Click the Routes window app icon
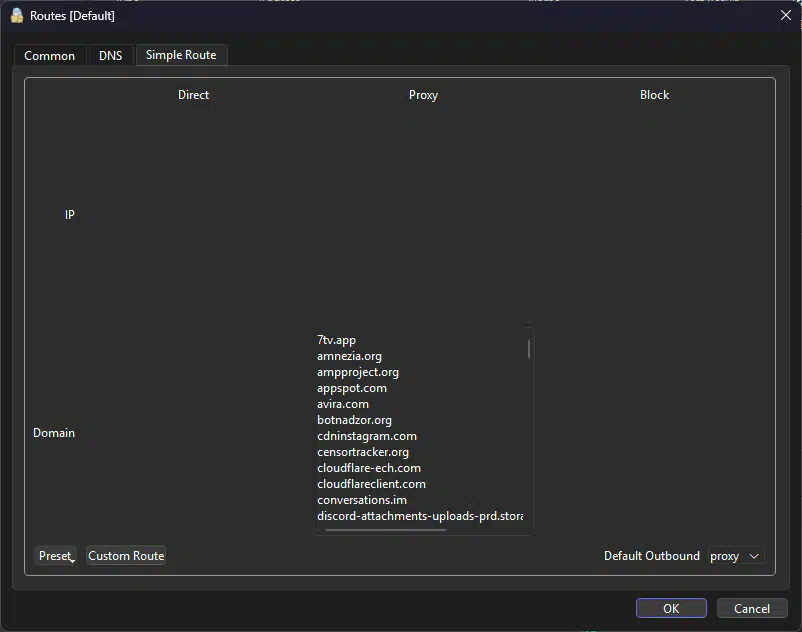Viewport: 802px width, 632px height. tap(17, 15)
